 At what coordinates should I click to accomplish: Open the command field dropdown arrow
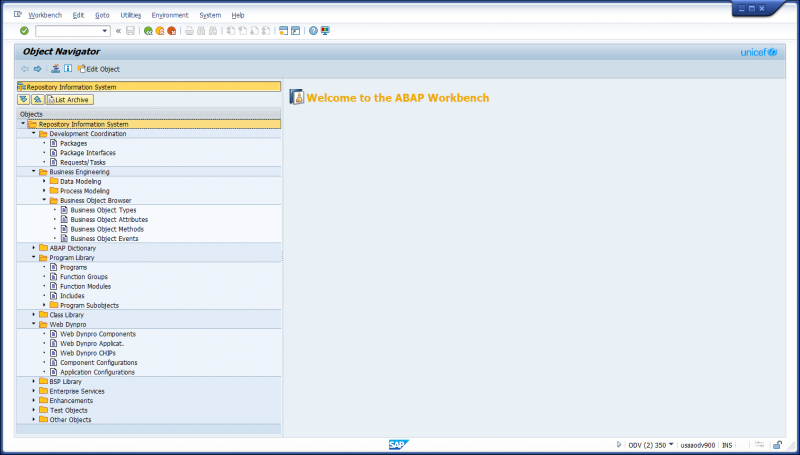pos(104,31)
